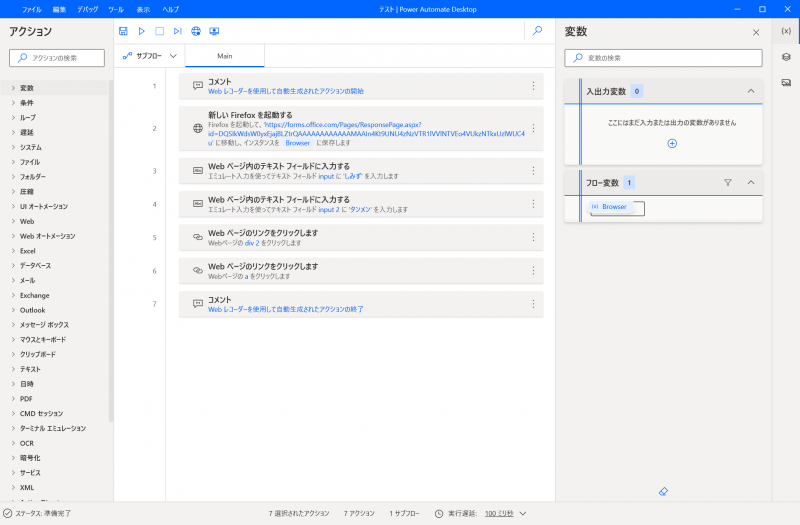Click the forms.office.com URL link
The width and height of the screenshot is (800, 525).
point(366,134)
